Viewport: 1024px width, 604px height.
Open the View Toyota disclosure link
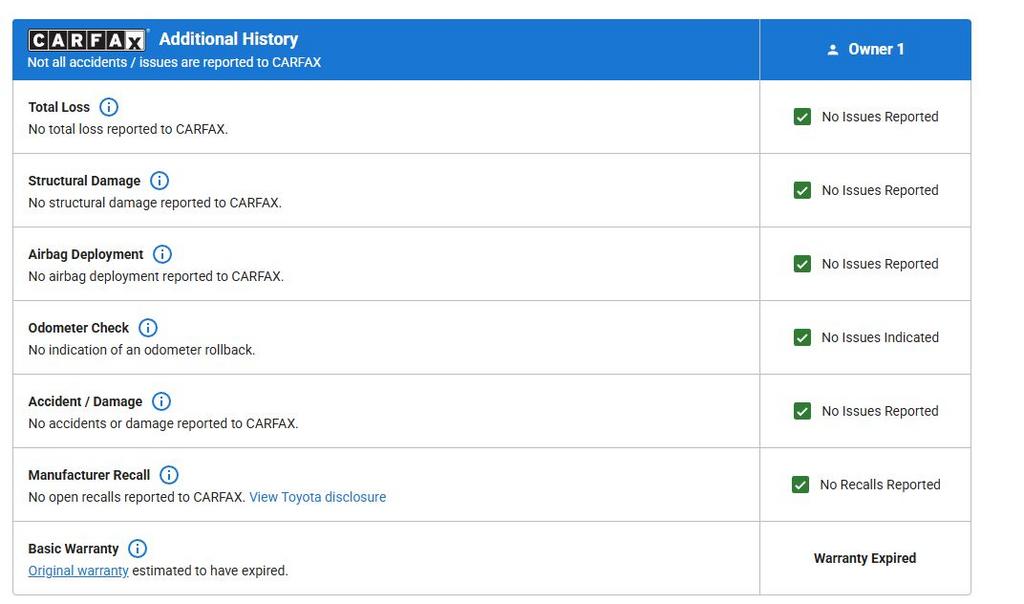pyautogui.click(x=317, y=497)
